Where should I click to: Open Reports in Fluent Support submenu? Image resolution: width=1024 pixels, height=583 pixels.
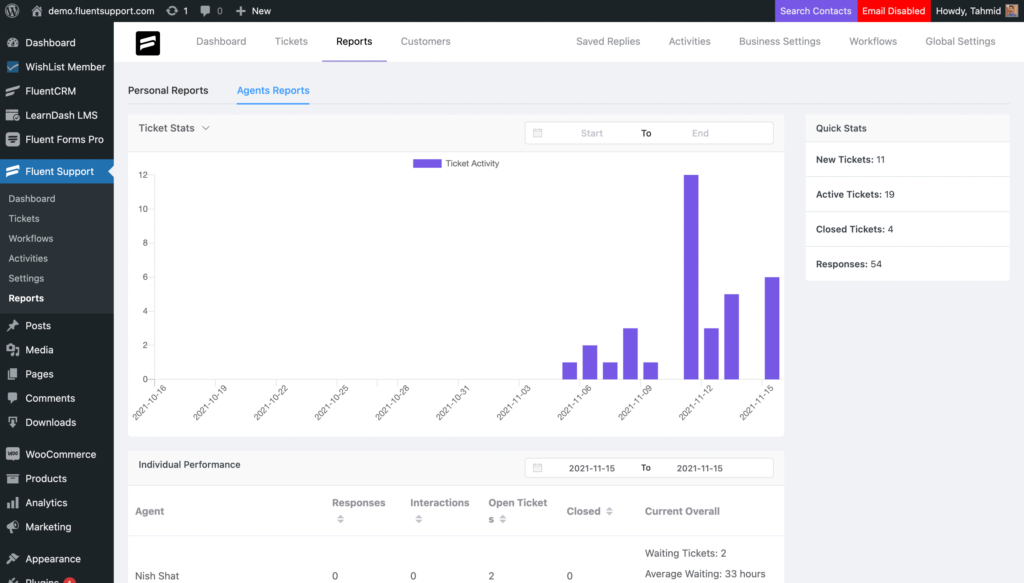pyautogui.click(x=26, y=298)
